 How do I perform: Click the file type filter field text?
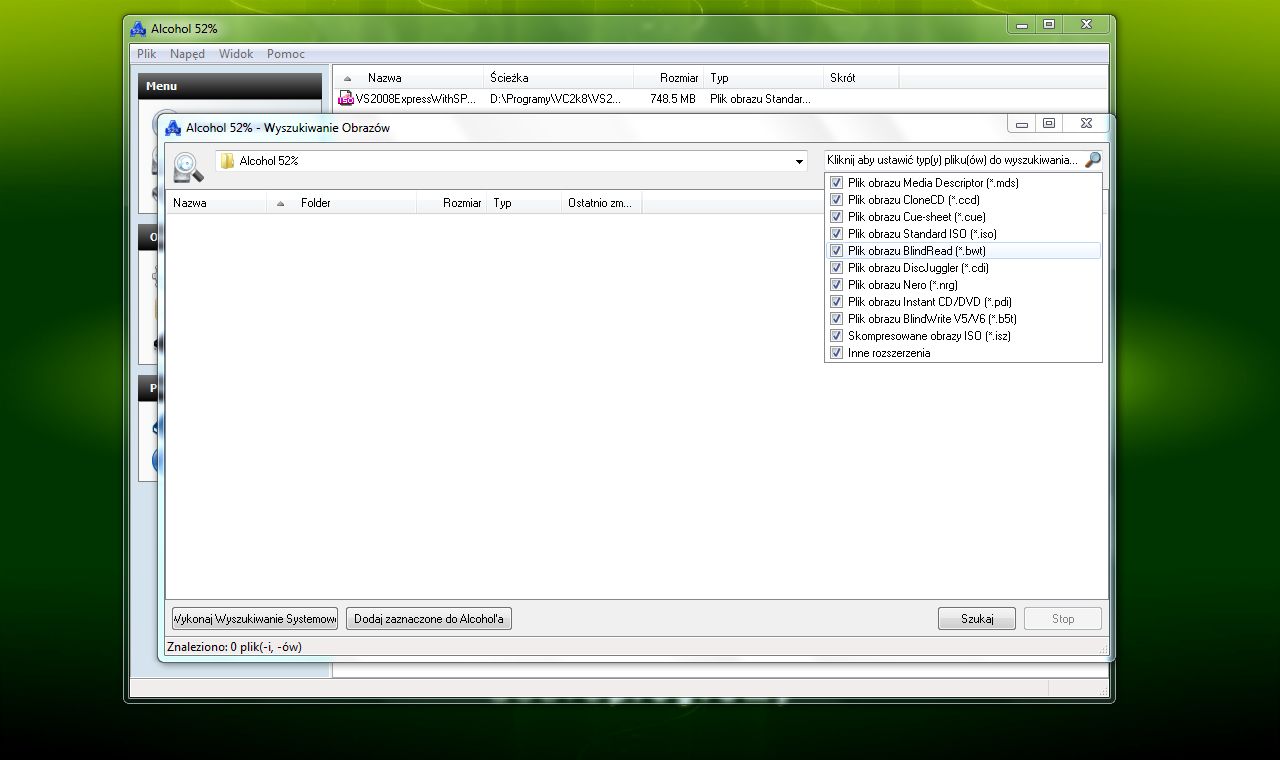[x=952, y=160]
